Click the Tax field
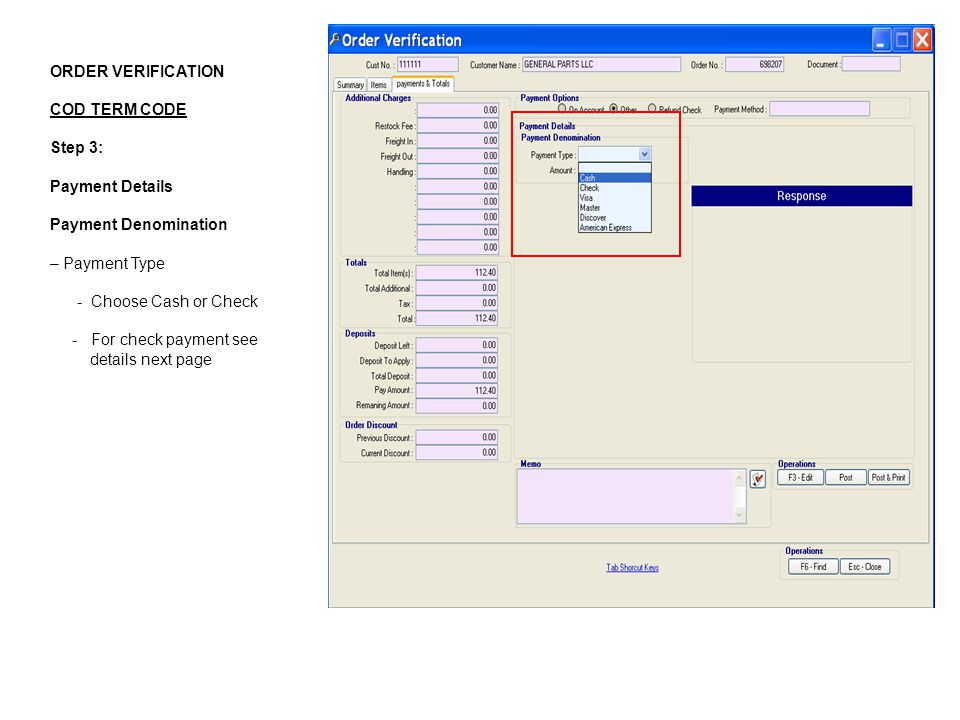Viewport: 960px width, 720px height. (x=457, y=303)
